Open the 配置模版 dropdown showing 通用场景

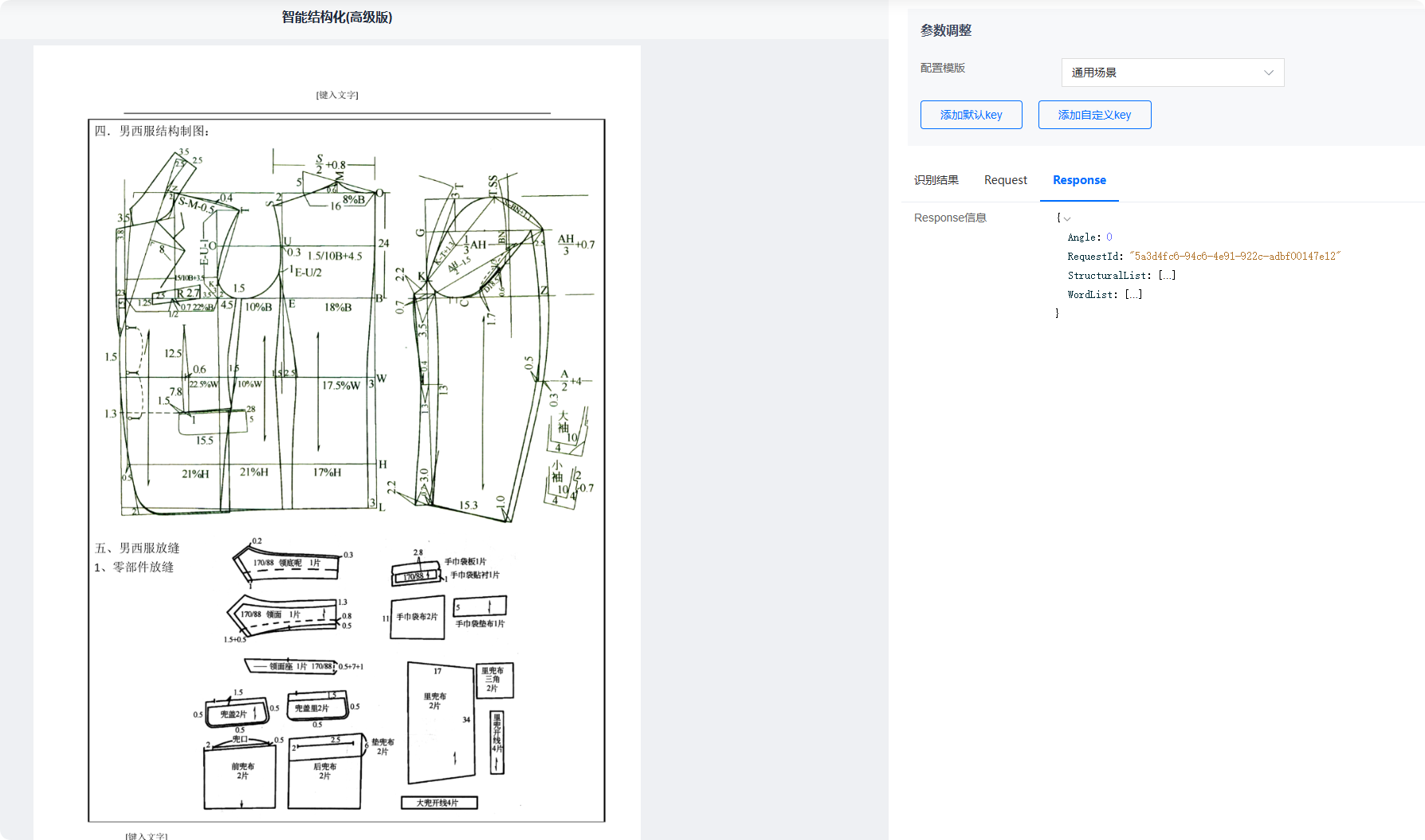click(x=1172, y=73)
